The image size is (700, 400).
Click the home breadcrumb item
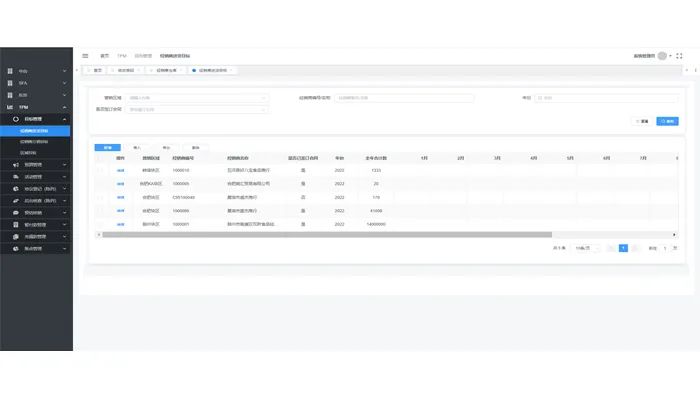(104, 56)
